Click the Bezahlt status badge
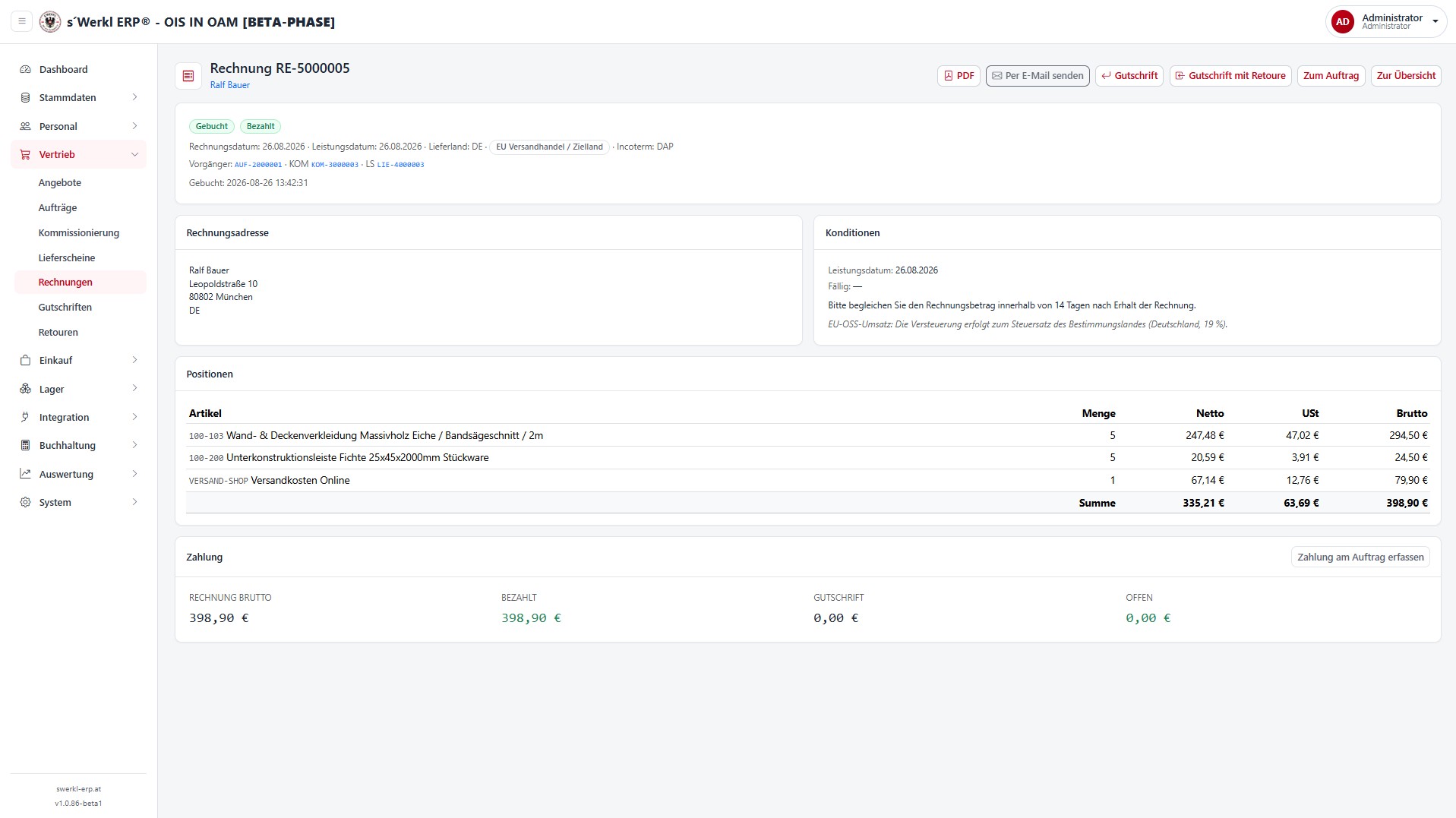The height and width of the screenshot is (818, 1456). (261, 126)
